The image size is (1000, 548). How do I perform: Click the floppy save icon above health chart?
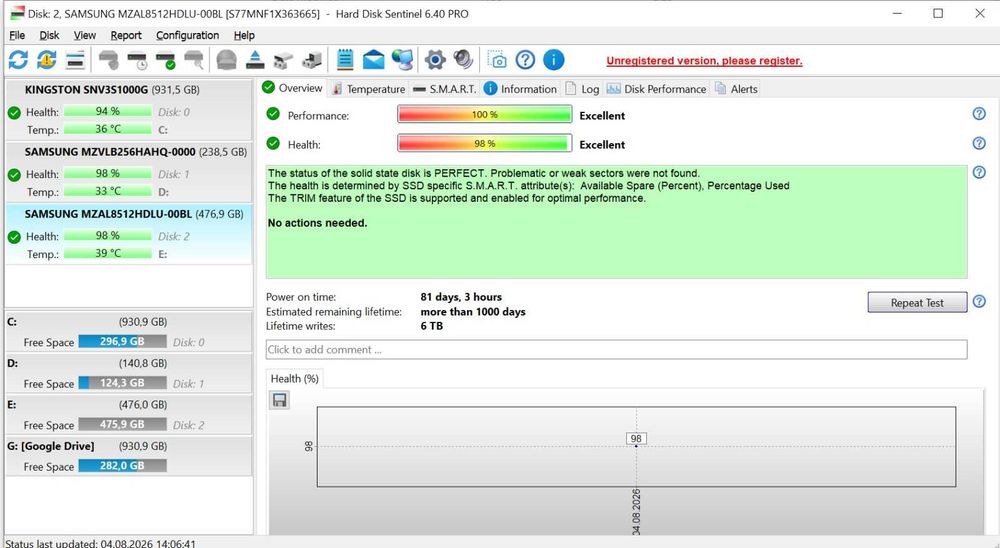point(279,400)
